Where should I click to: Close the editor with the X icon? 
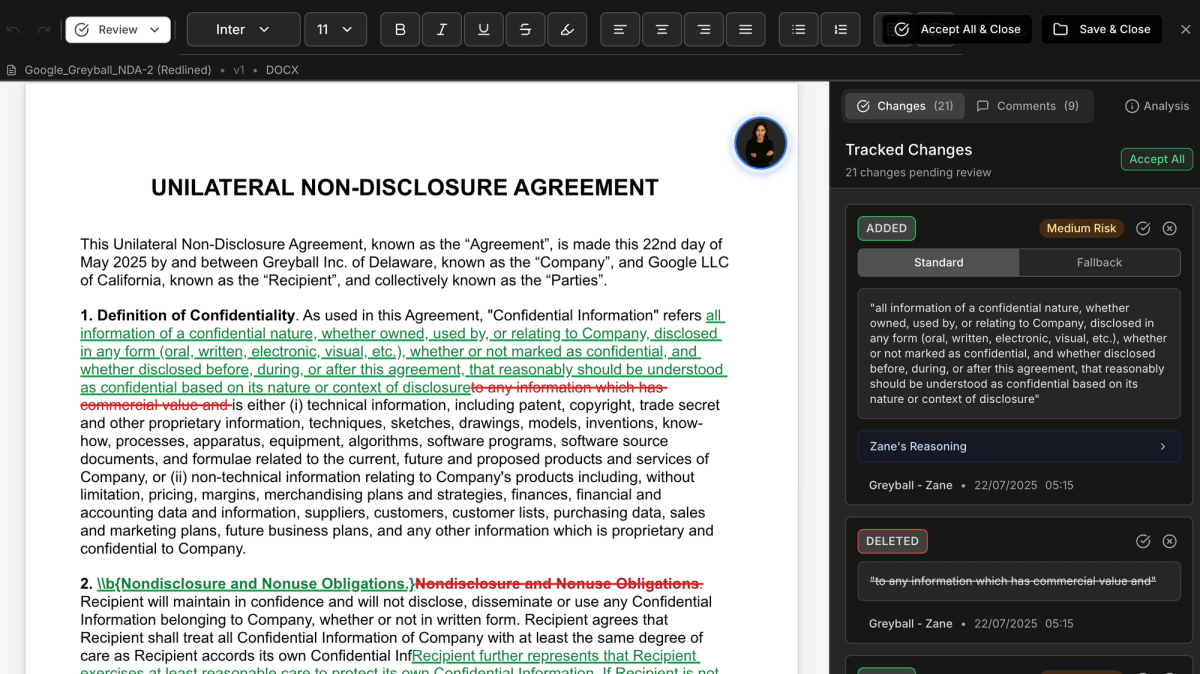click(x=1186, y=30)
